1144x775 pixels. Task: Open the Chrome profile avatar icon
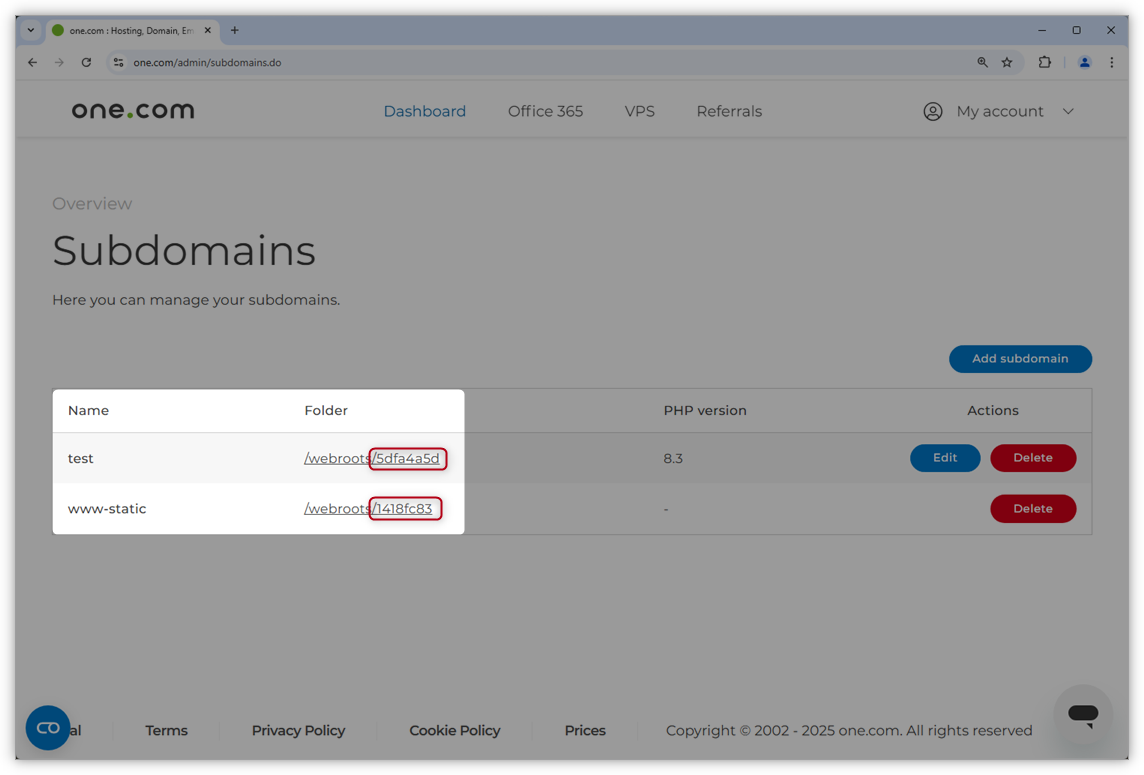coord(1084,62)
